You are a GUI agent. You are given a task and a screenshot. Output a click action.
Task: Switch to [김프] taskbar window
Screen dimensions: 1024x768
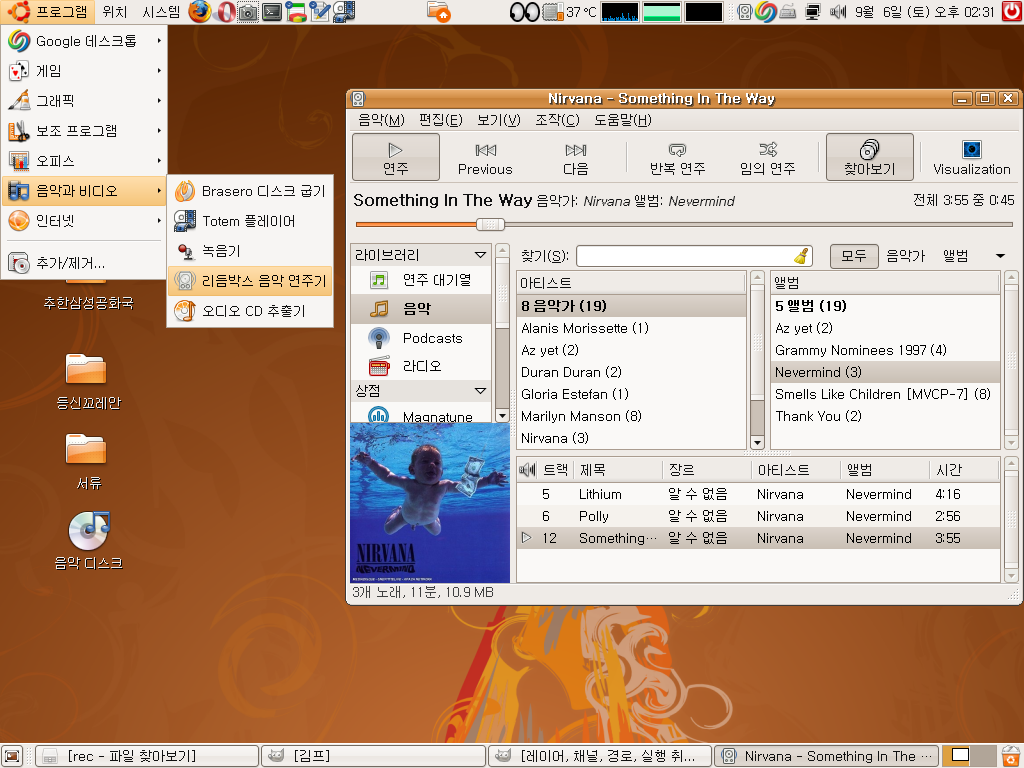click(x=373, y=756)
